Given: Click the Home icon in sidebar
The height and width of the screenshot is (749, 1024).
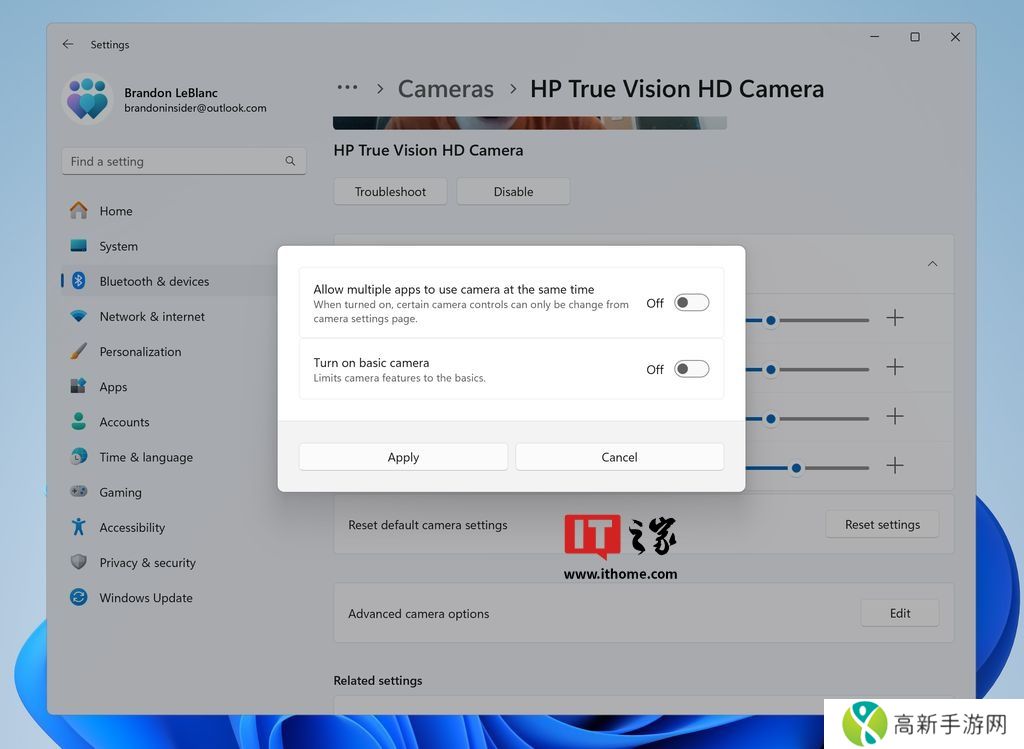Looking at the screenshot, I should click(78, 211).
